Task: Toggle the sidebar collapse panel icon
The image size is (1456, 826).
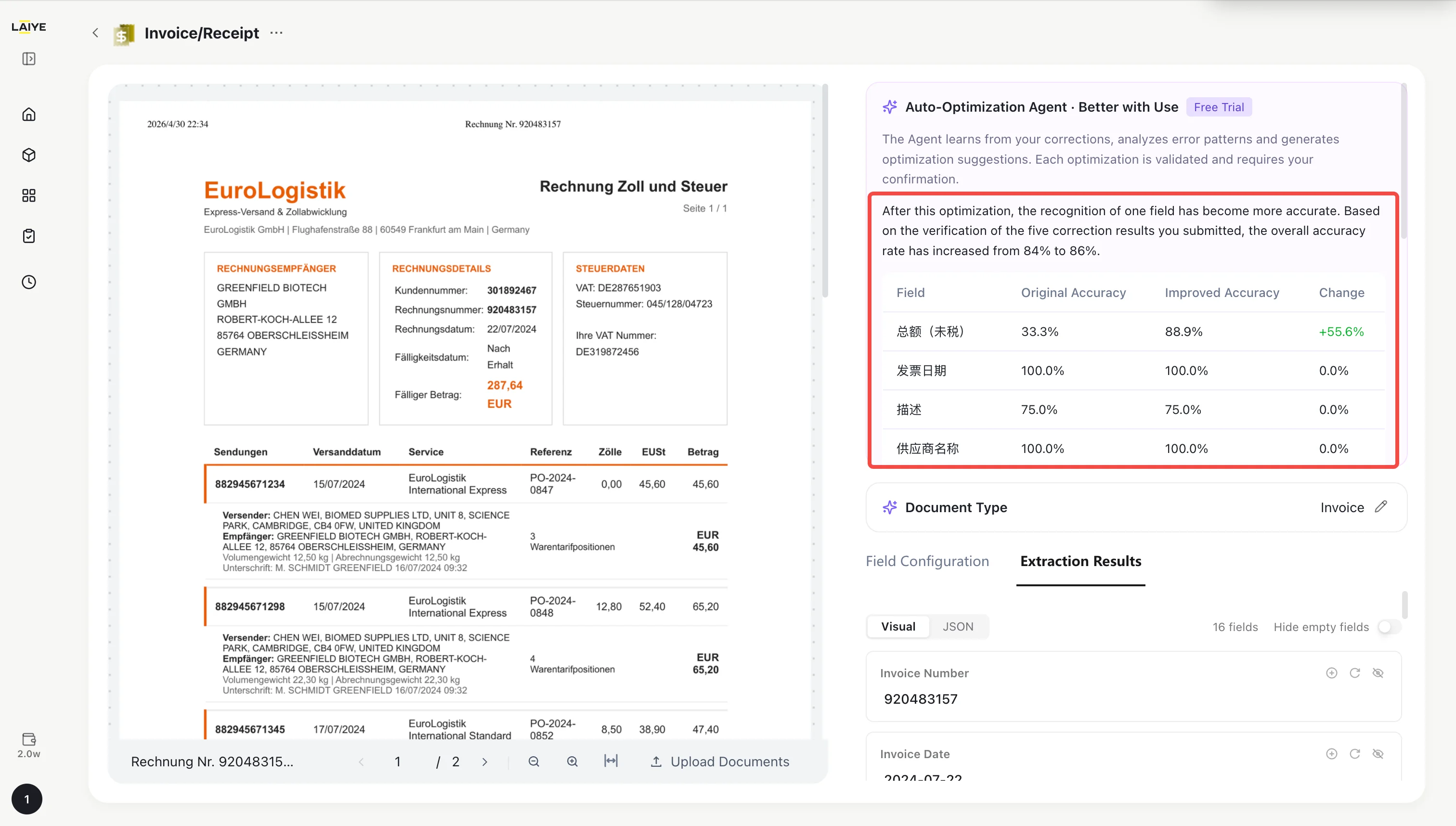Action: 29,59
